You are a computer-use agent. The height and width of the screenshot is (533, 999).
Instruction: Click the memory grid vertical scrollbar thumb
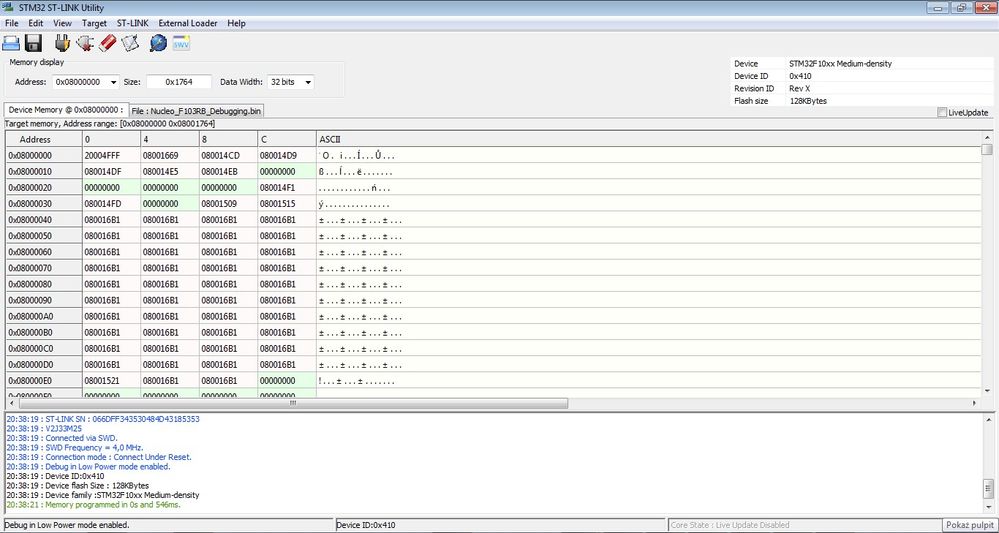coord(987,149)
